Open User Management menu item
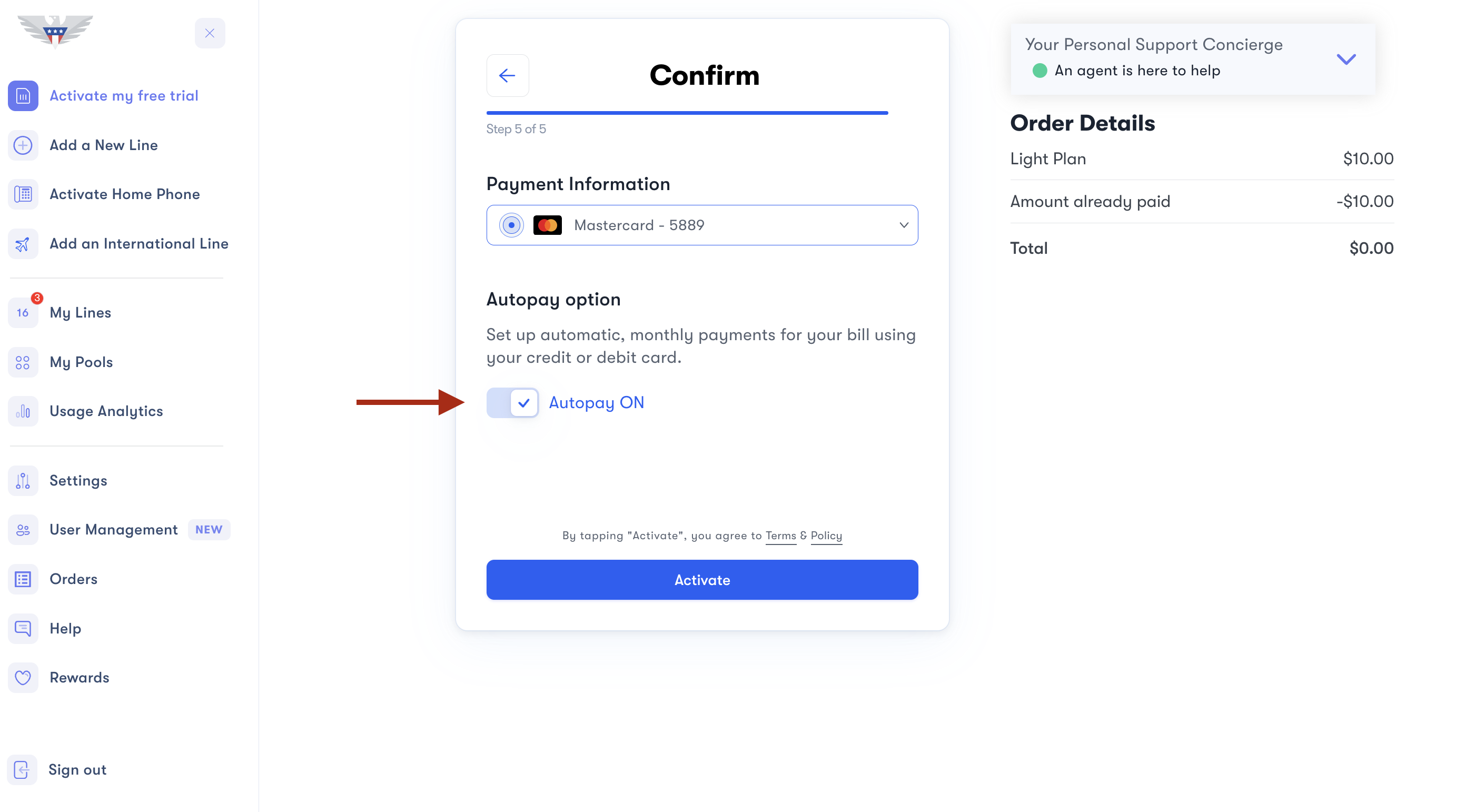This screenshot has width=1465, height=812. (x=113, y=529)
